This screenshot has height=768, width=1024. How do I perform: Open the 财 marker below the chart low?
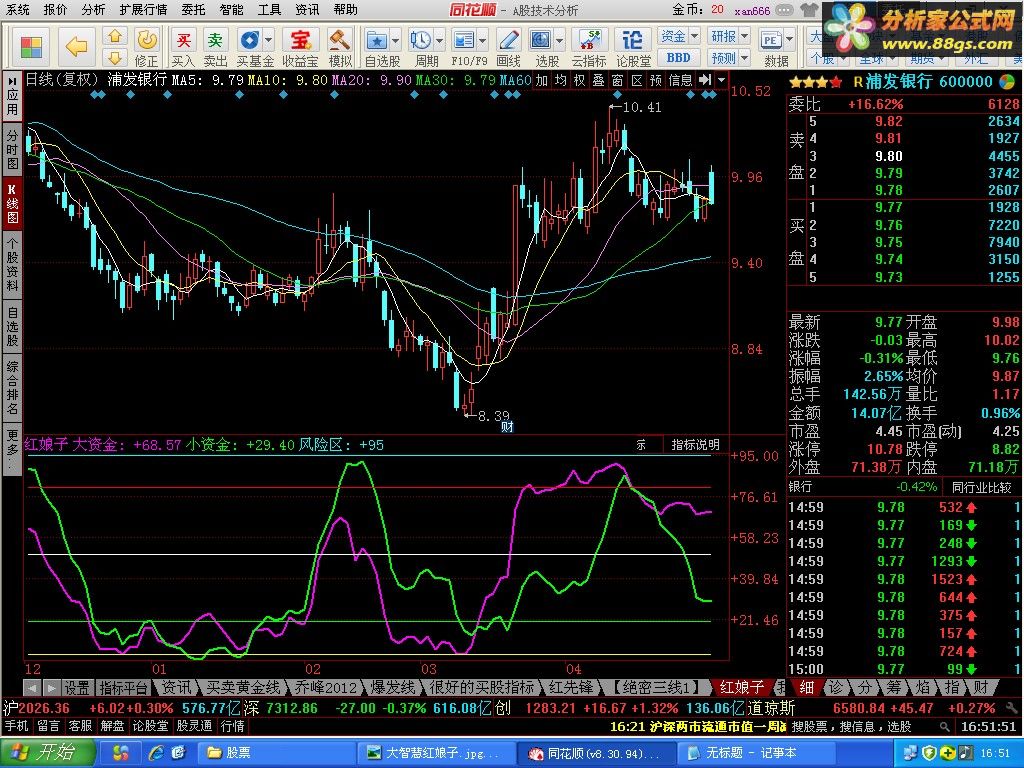pos(507,426)
